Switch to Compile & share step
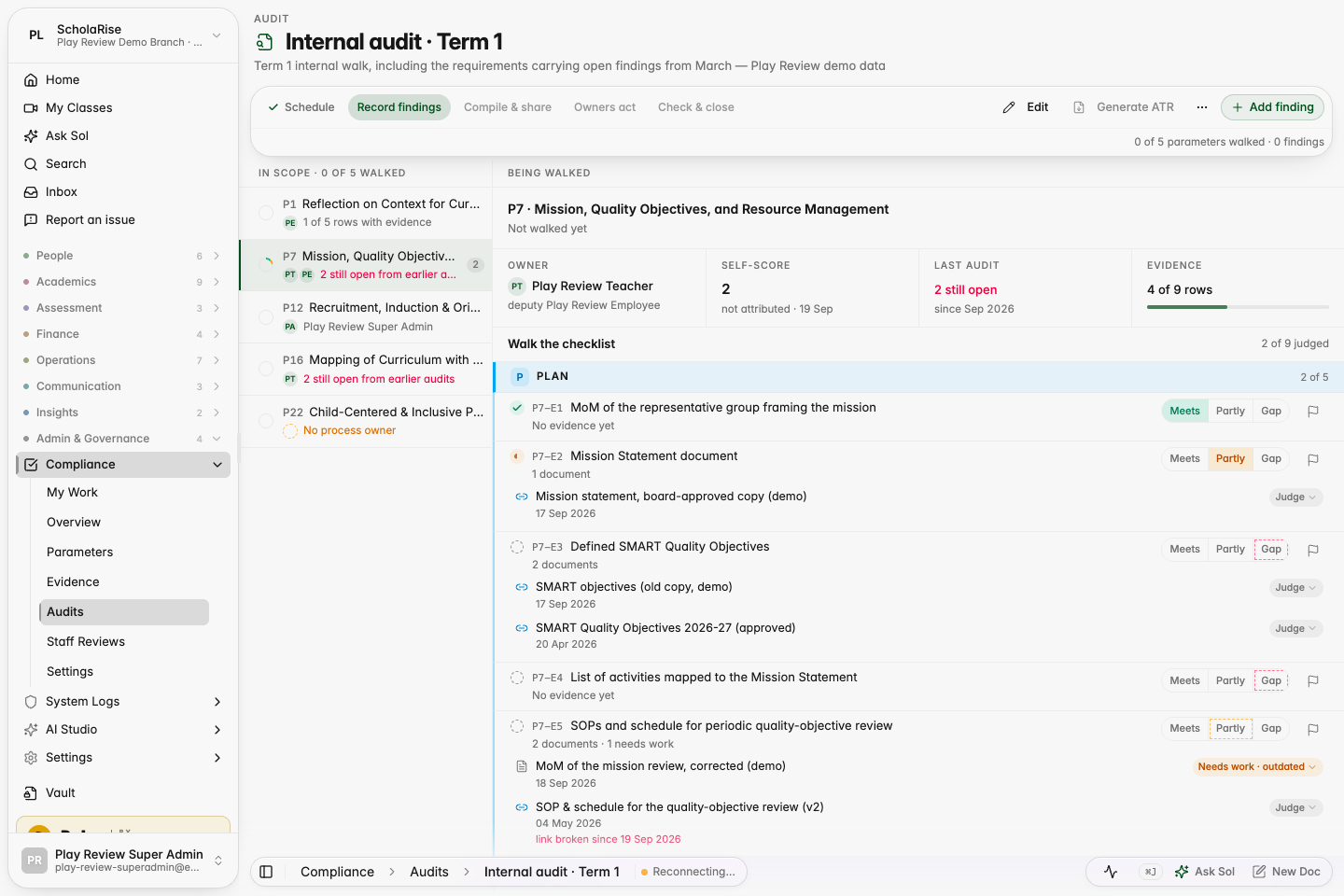1344x896 pixels. click(x=508, y=107)
